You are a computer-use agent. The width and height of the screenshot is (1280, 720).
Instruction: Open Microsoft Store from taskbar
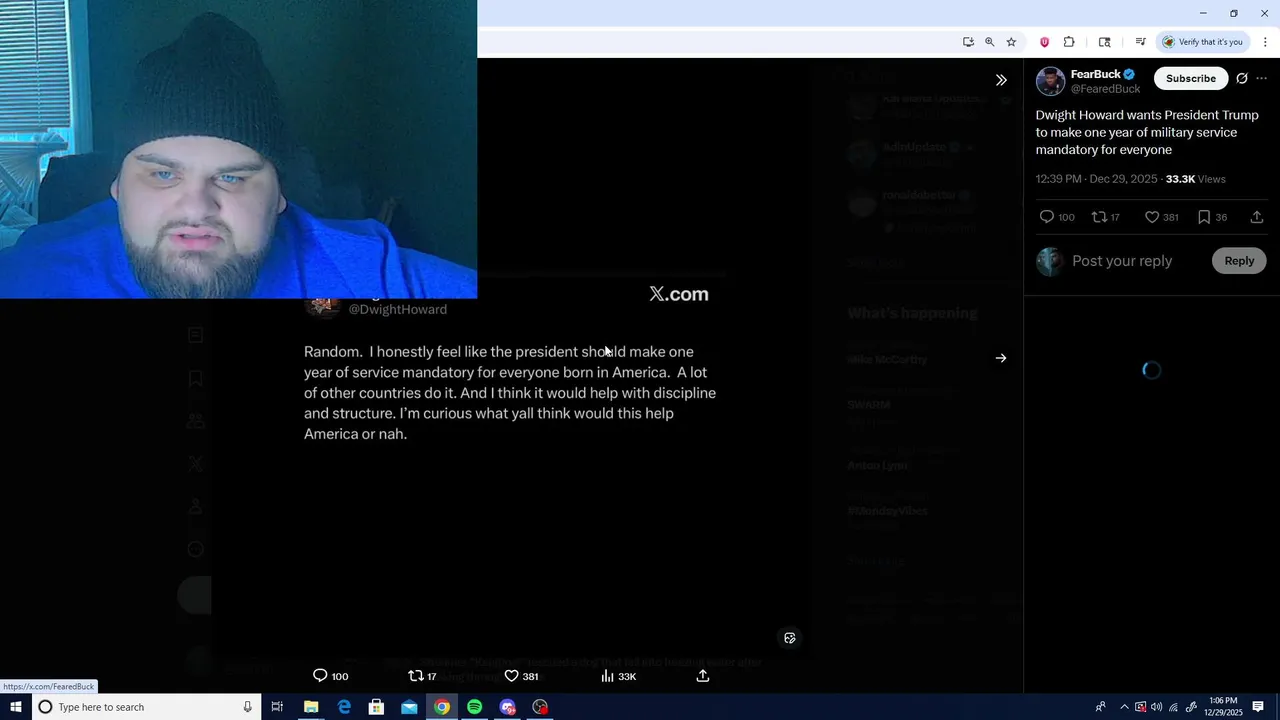(376, 707)
